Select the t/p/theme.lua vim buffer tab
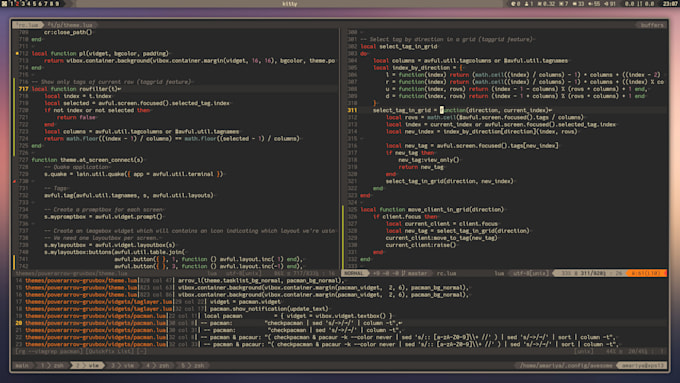Screen dimensions: 680x383 pyautogui.click(x=70, y=25)
